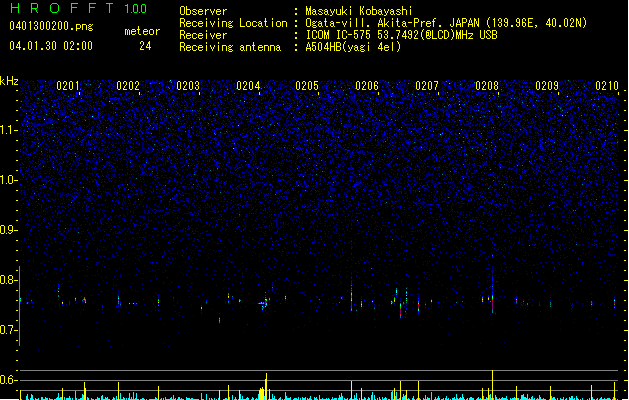Image resolution: width=629 pixels, height=400 pixels.
Task: Click the meteor count value 24
Action: pyautogui.click(x=145, y=46)
